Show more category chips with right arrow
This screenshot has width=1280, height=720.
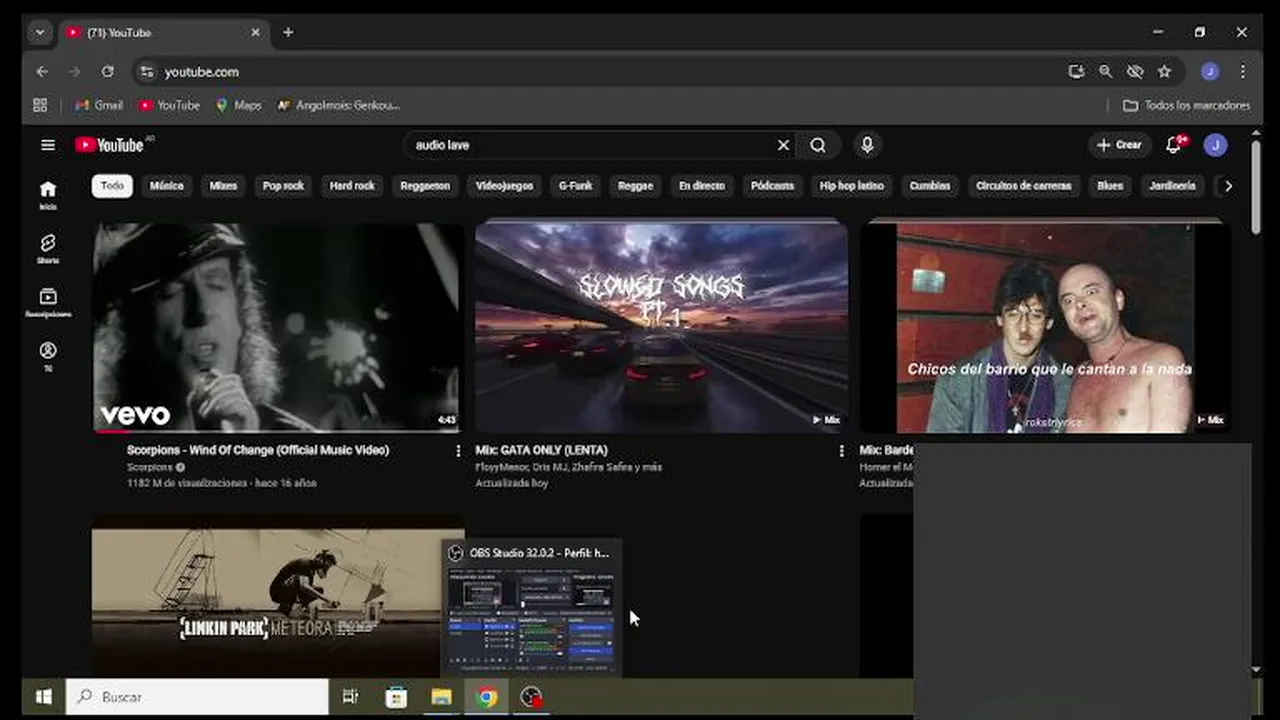pos(1228,186)
